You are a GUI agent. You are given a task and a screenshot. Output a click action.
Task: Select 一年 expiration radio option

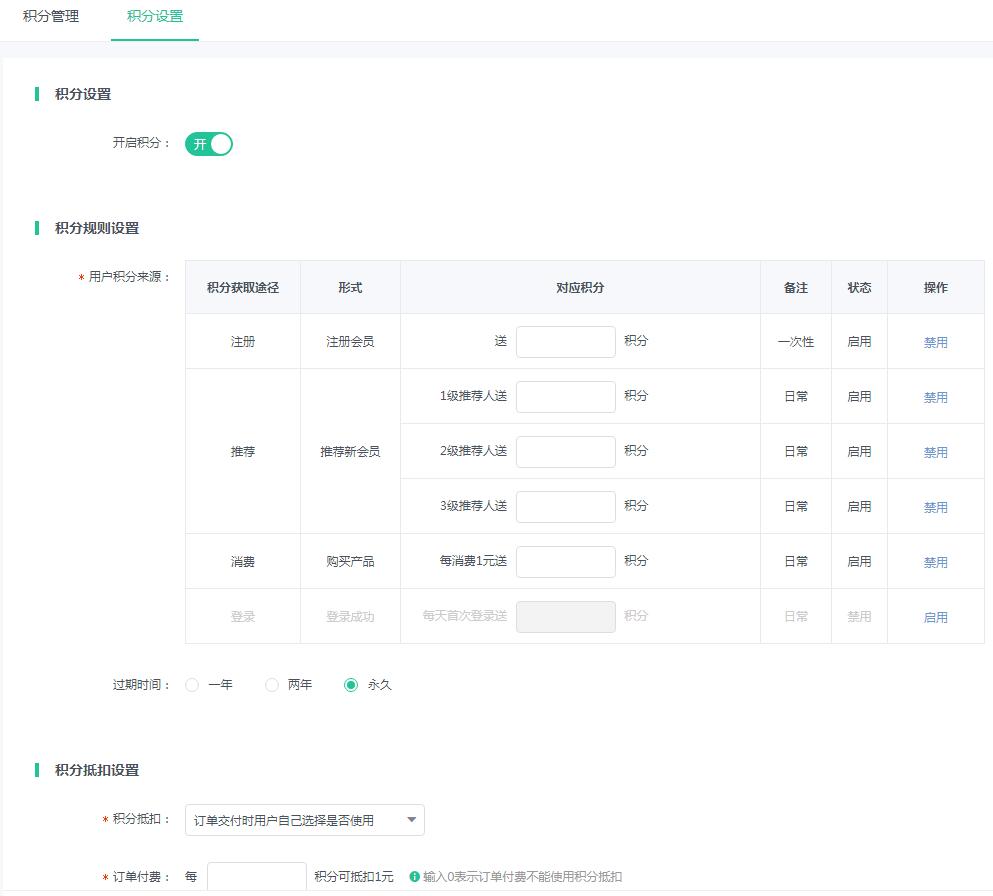click(x=193, y=685)
